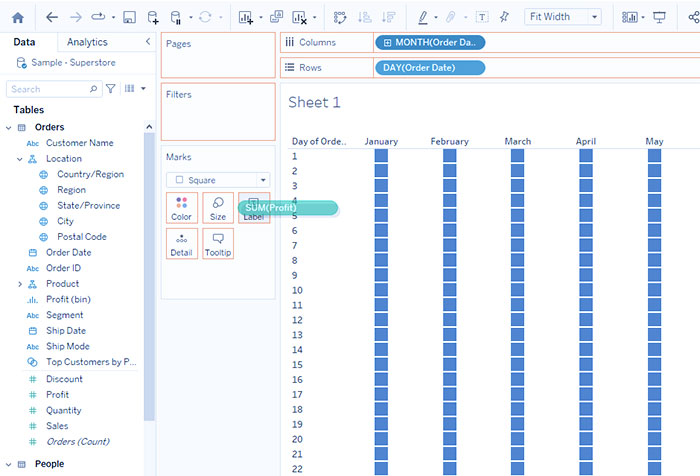Click the Size marks card button
Viewport: 700px width, 476px height.
tap(218, 208)
